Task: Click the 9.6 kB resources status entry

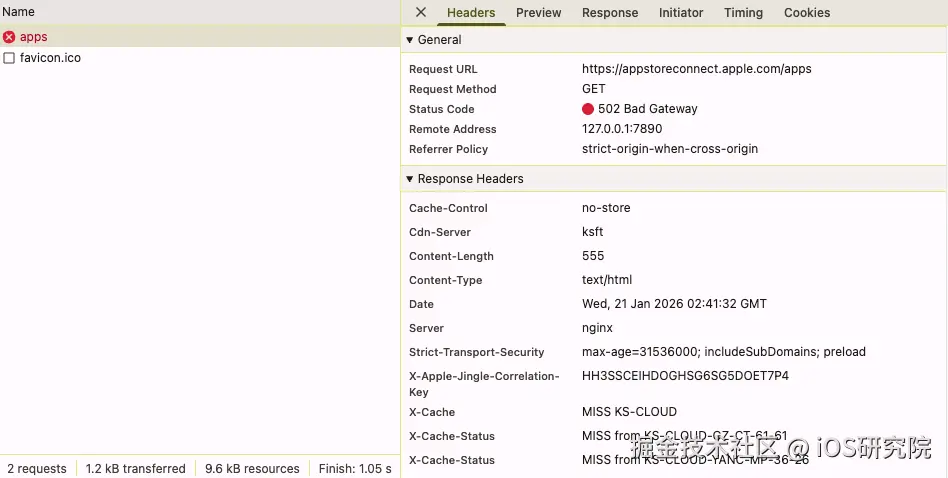Action: [x=252, y=469]
